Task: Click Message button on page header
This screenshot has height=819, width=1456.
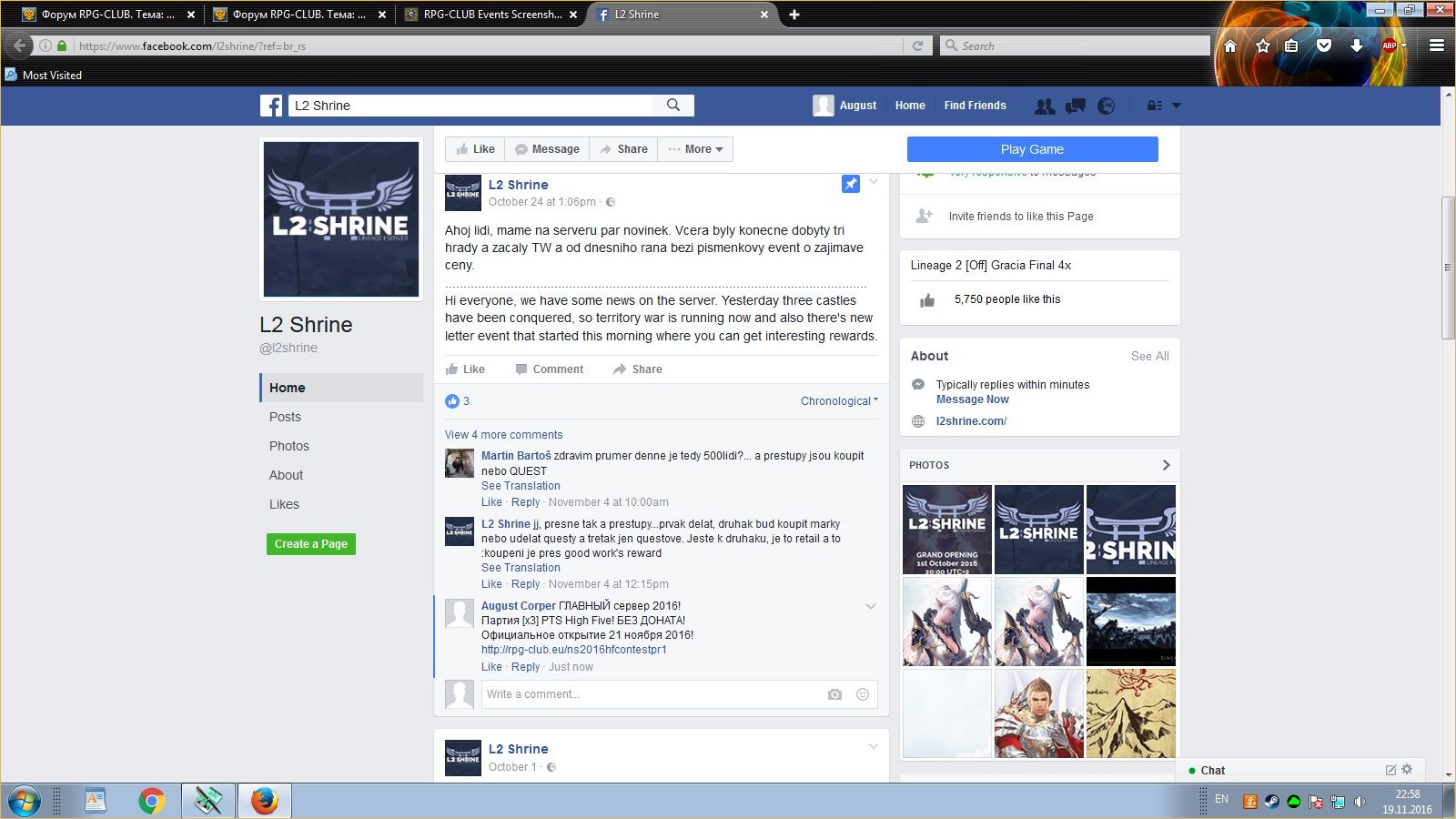Action: point(547,149)
